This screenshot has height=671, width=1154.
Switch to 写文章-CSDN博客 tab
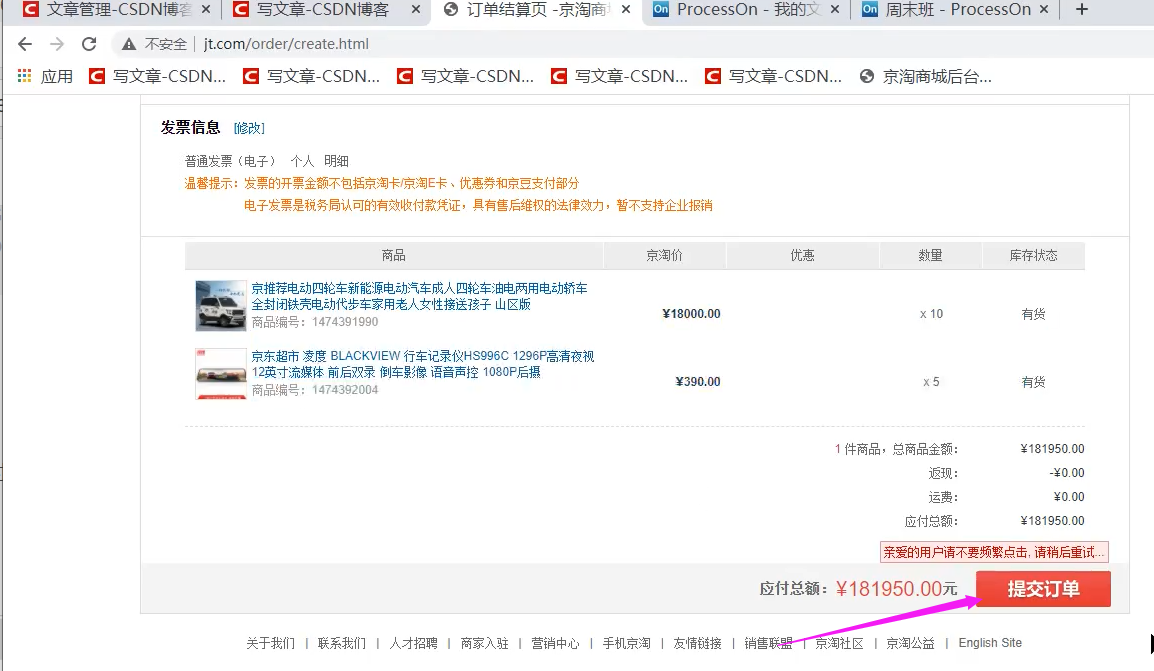[x=322, y=10]
